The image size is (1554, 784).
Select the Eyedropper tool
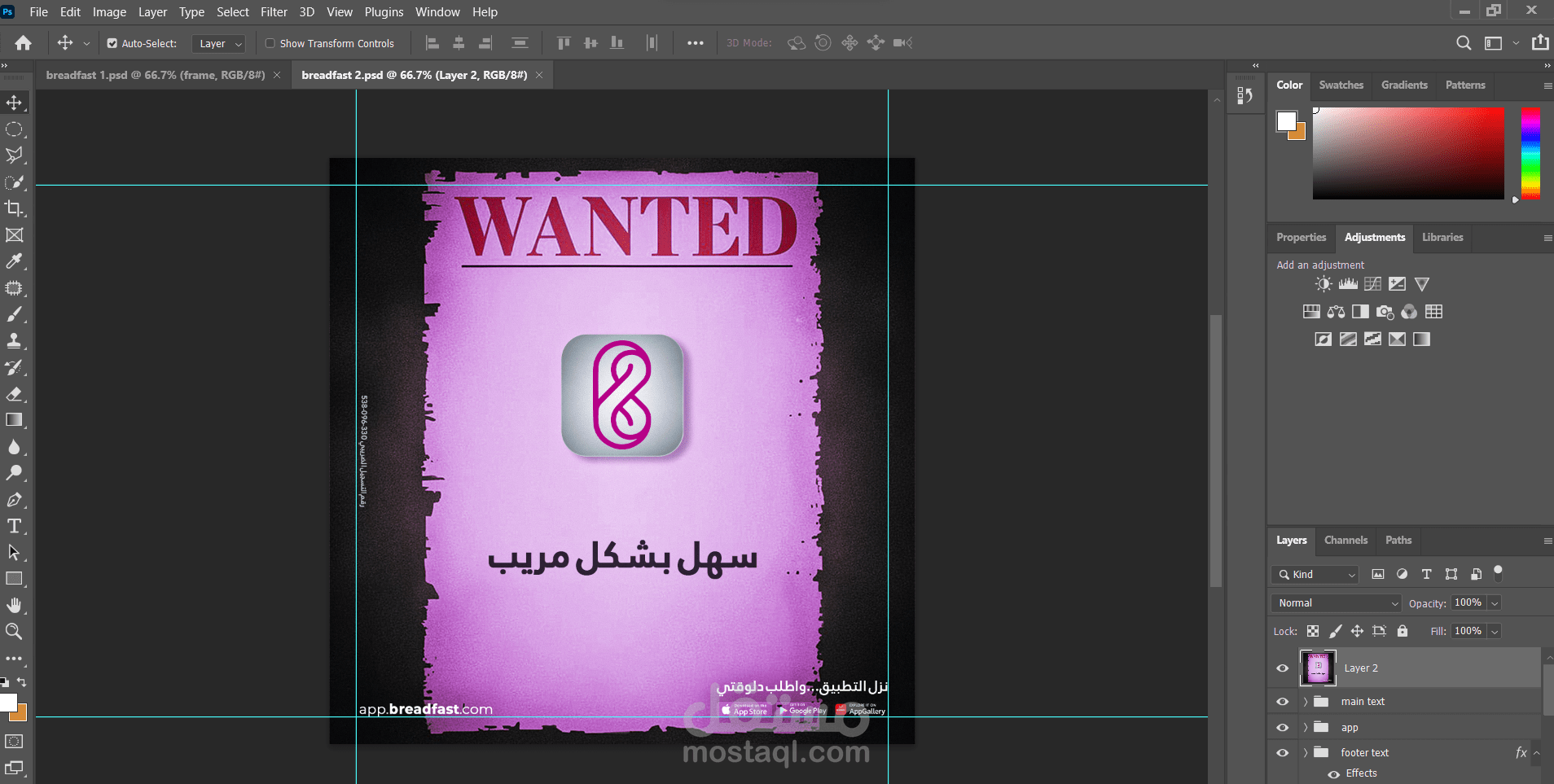point(14,261)
